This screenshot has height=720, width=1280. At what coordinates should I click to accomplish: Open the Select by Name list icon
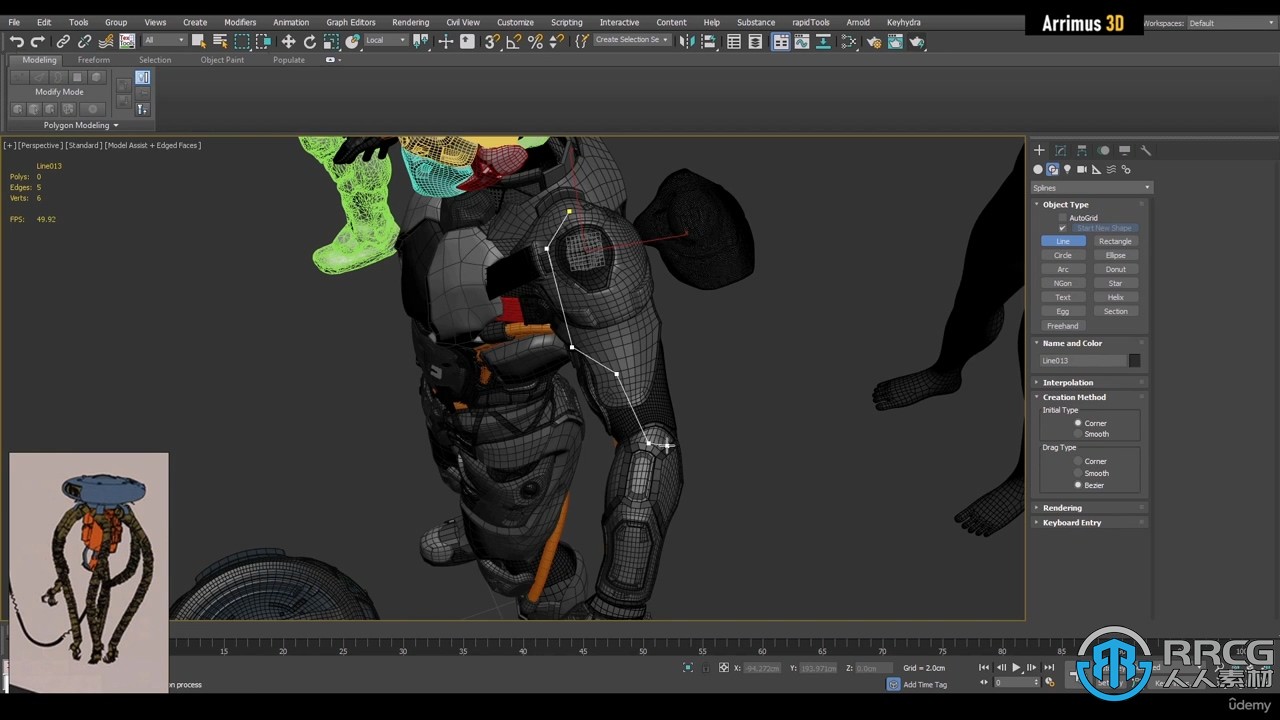point(220,41)
